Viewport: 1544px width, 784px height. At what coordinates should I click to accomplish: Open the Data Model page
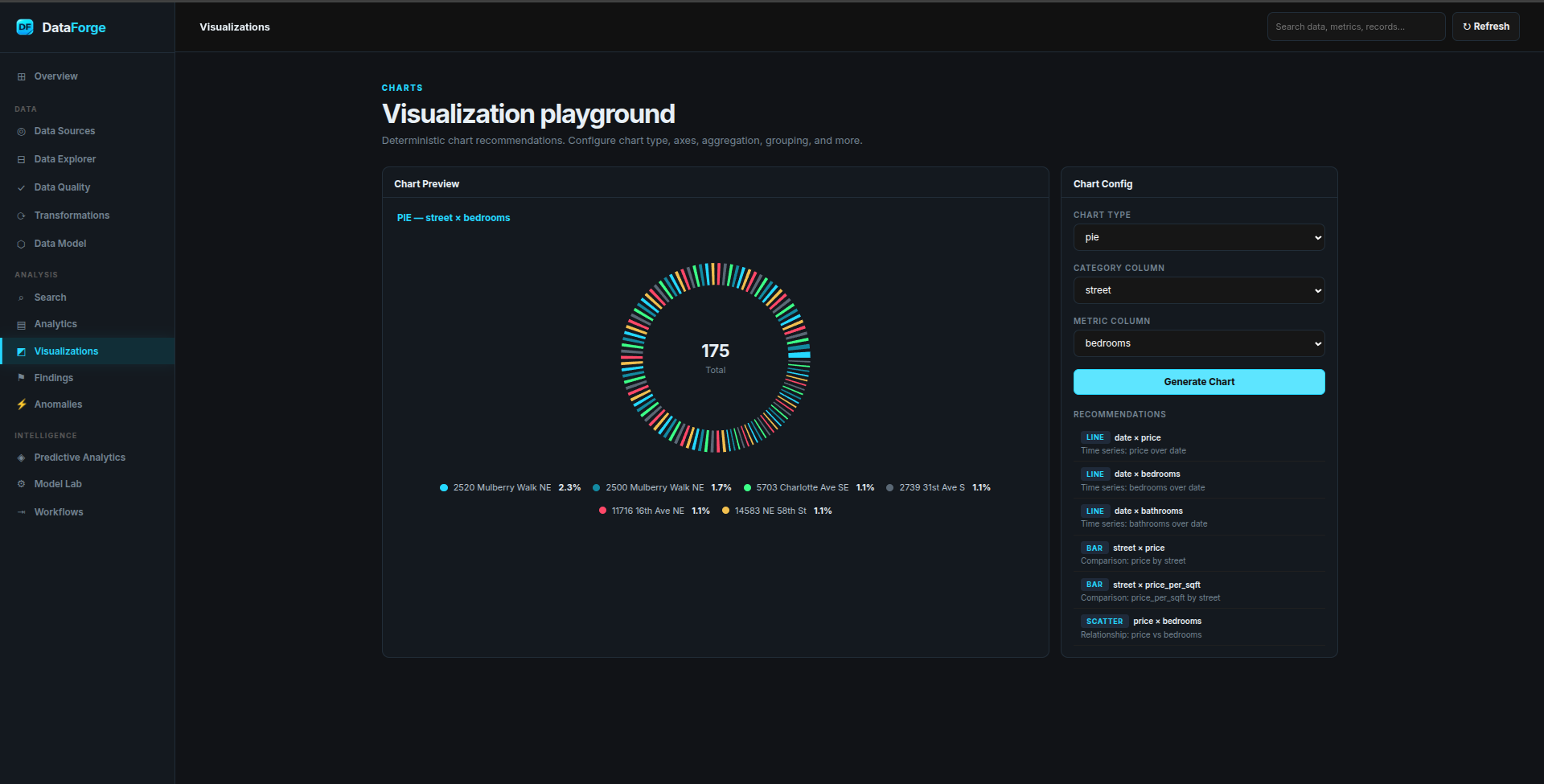coord(87,244)
